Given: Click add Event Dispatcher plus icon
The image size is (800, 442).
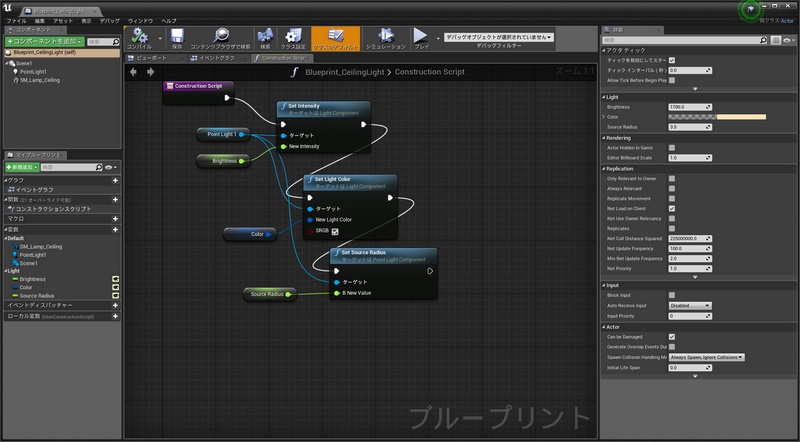Looking at the screenshot, I should pyautogui.click(x=115, y=305).
